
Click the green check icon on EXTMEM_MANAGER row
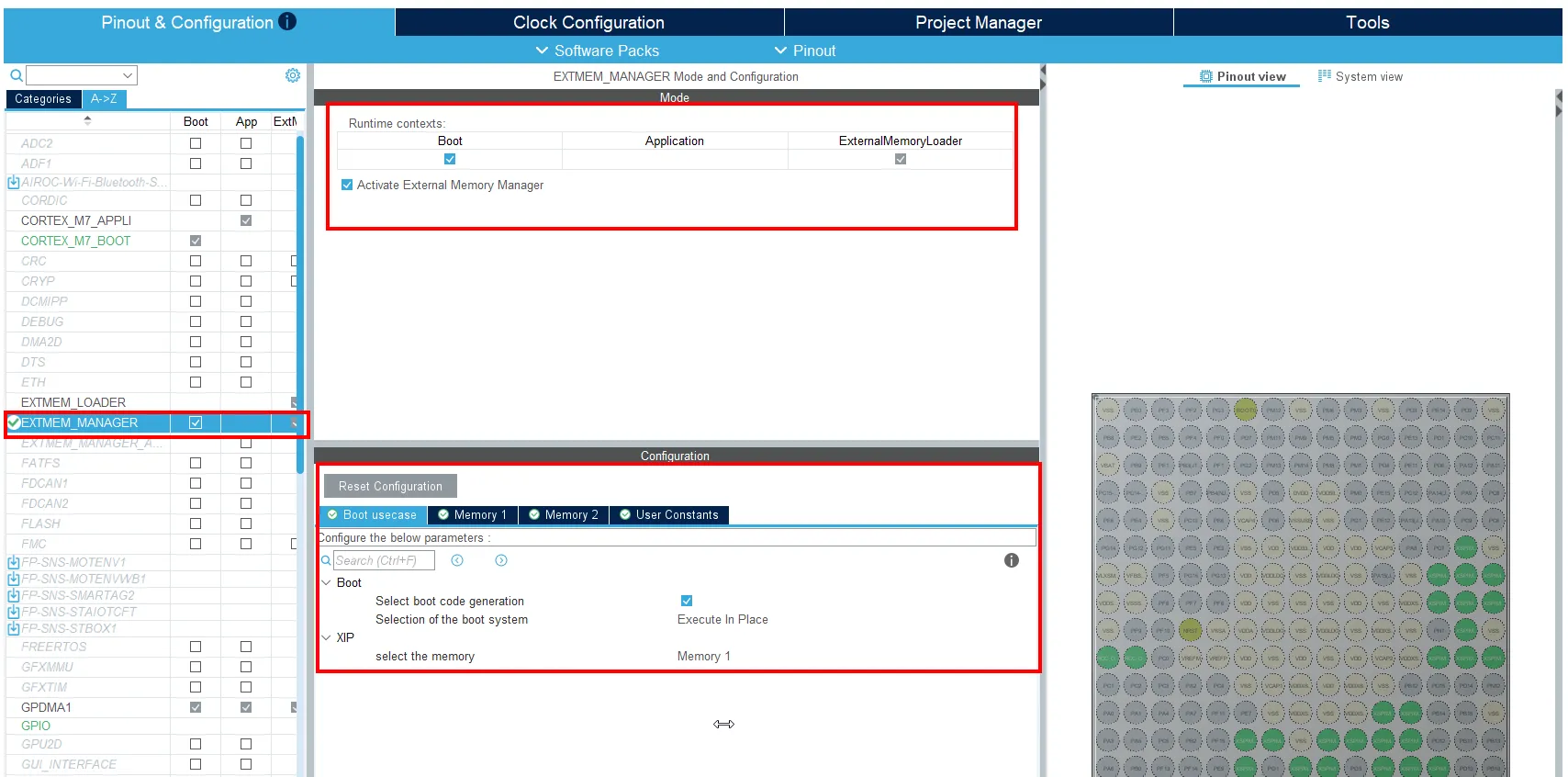[x=14, y=422]
